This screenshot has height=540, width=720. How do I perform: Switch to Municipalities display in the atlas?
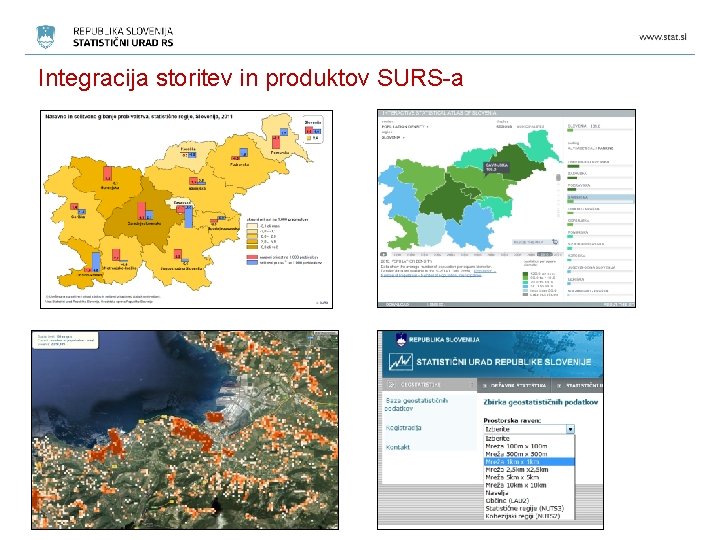click(x=530, y=126)
